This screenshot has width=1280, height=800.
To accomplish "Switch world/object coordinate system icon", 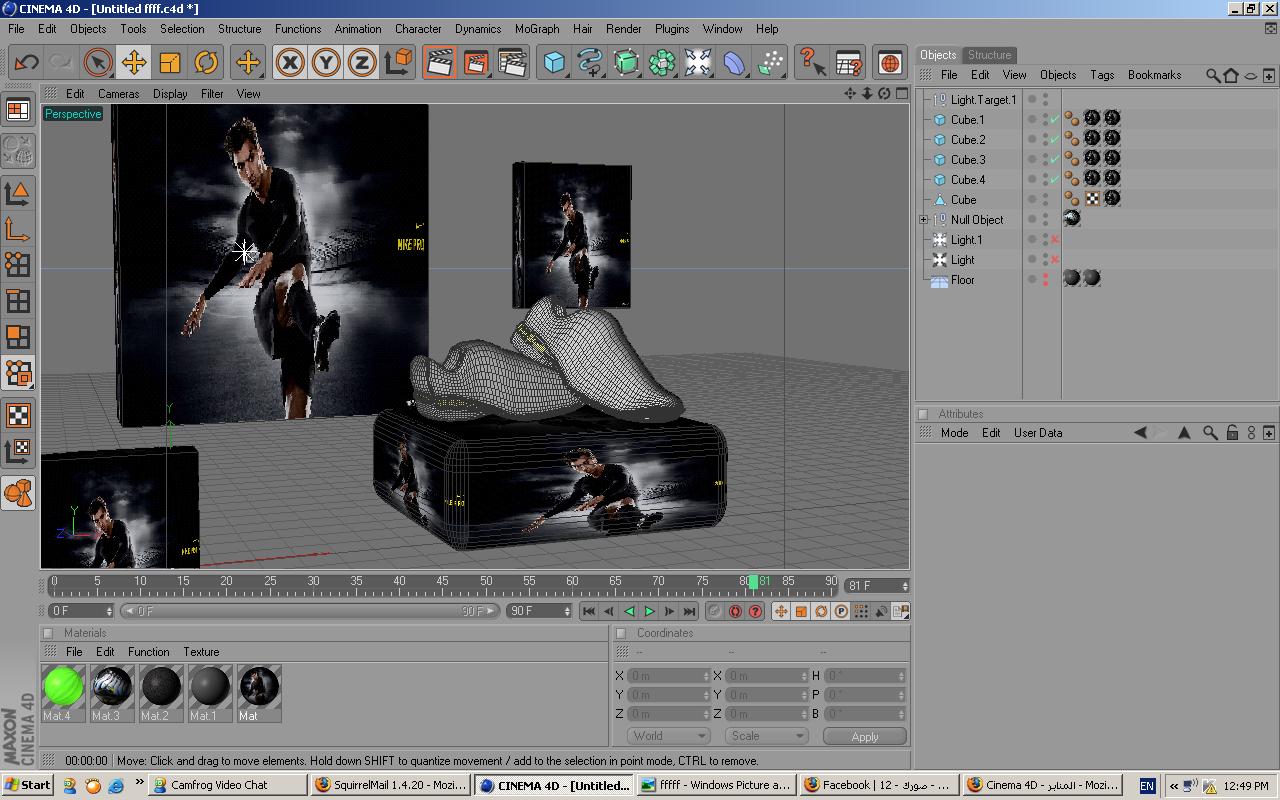I will pyautogui.click(x=398, y=63).
